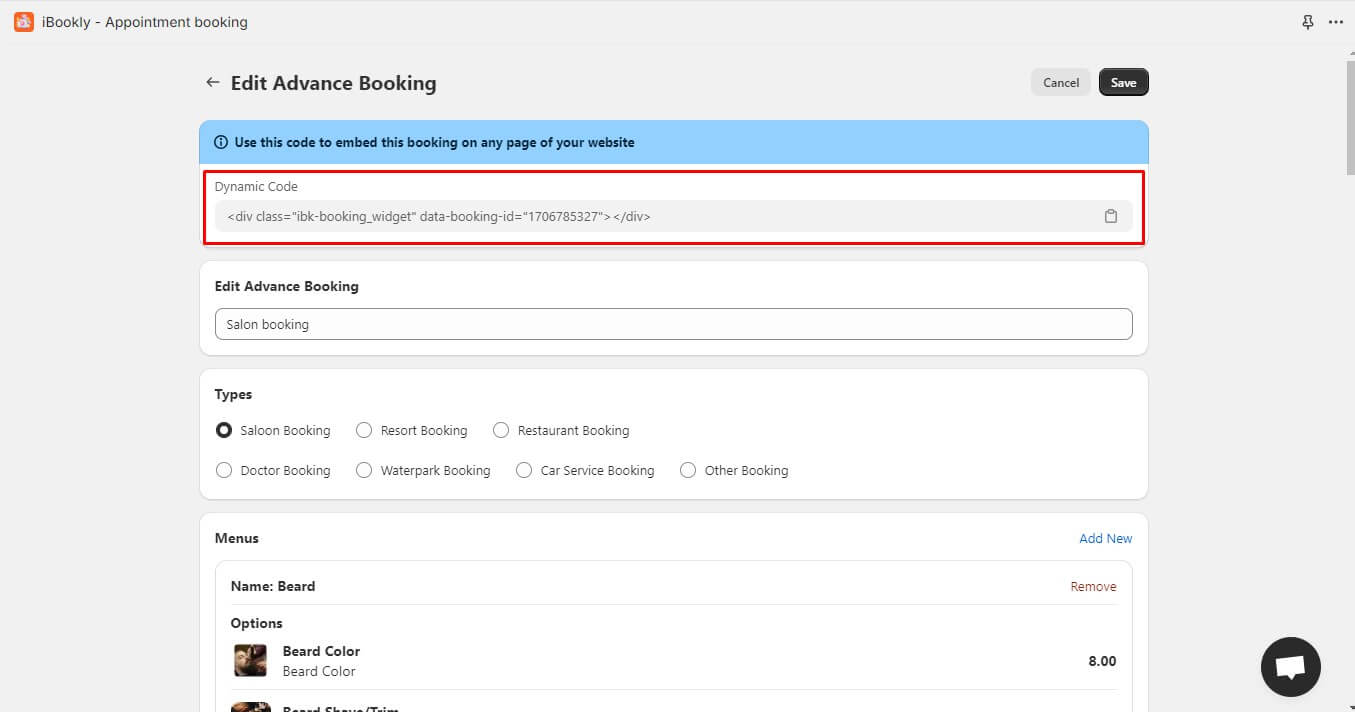Select Restaurant Booking radio button
Viewport: 1355px width, 712px height.
pyautogui.click(x=501, y=430)
